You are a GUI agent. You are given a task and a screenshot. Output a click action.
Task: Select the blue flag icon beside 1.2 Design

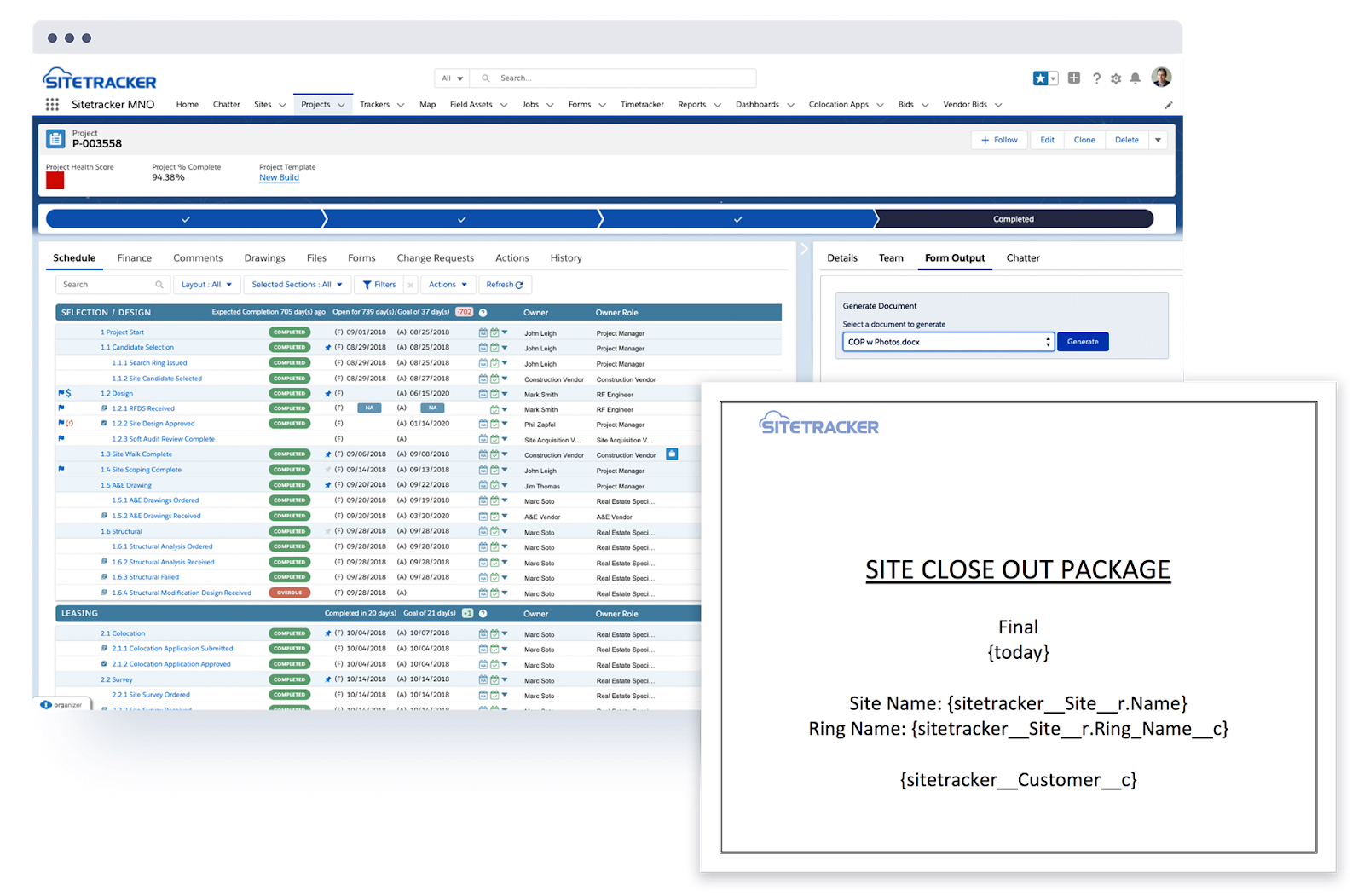61,393
